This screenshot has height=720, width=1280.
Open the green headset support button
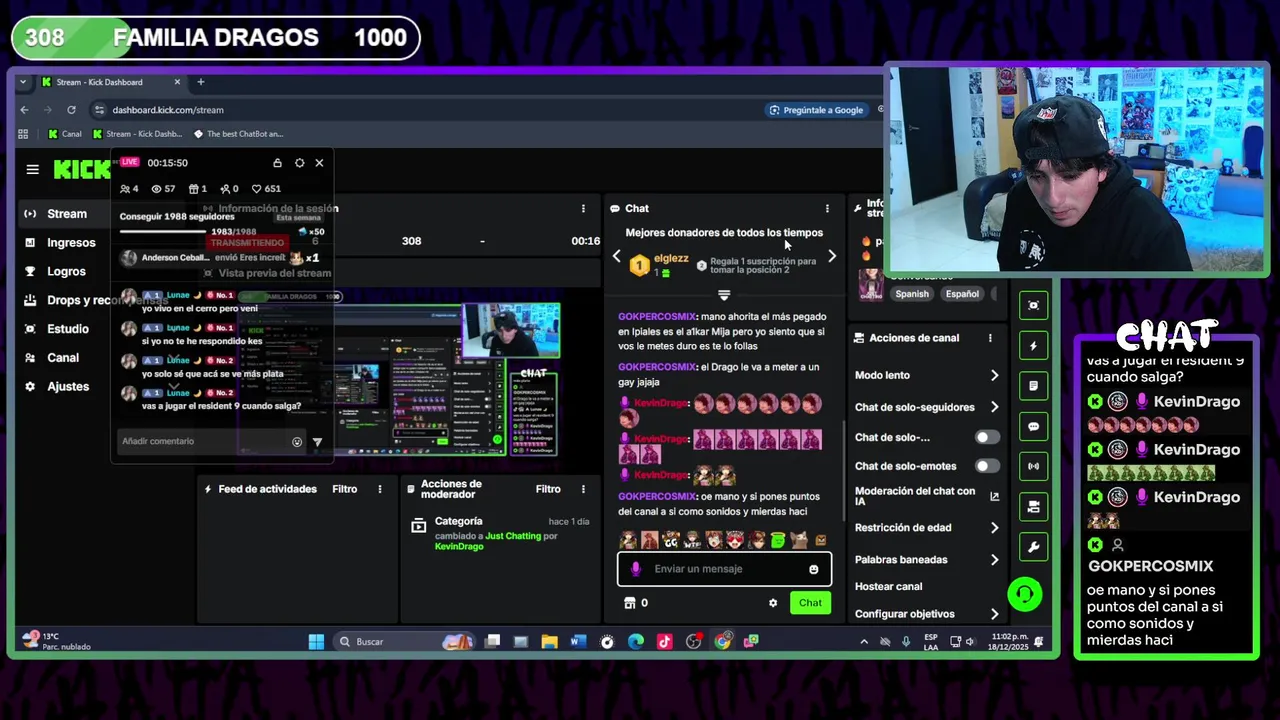click(1025, 595)
